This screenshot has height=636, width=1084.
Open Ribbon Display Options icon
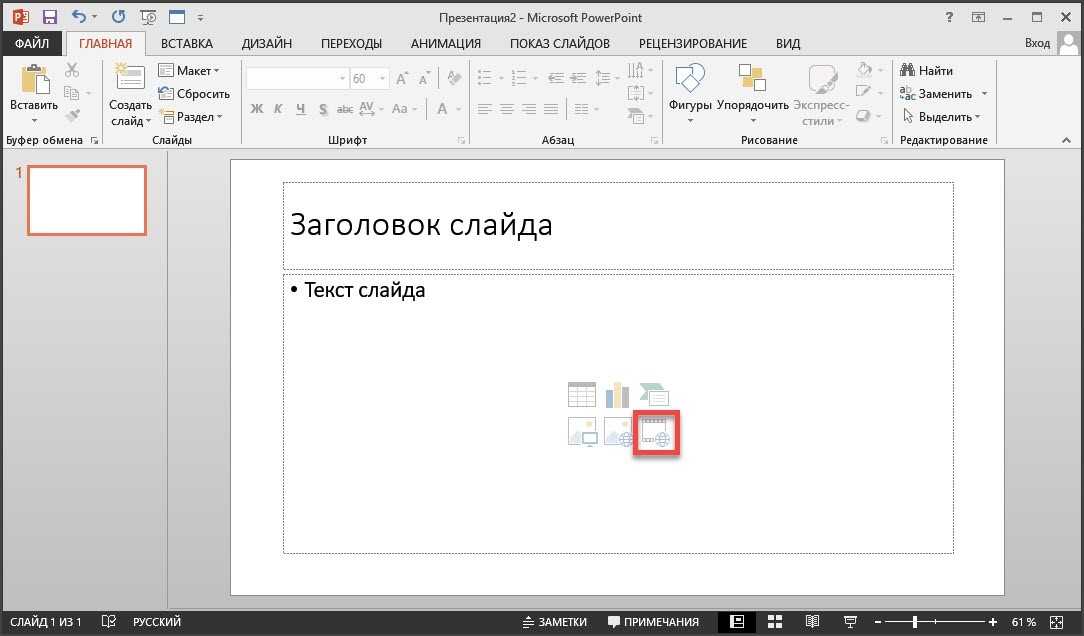coord(978,17)
